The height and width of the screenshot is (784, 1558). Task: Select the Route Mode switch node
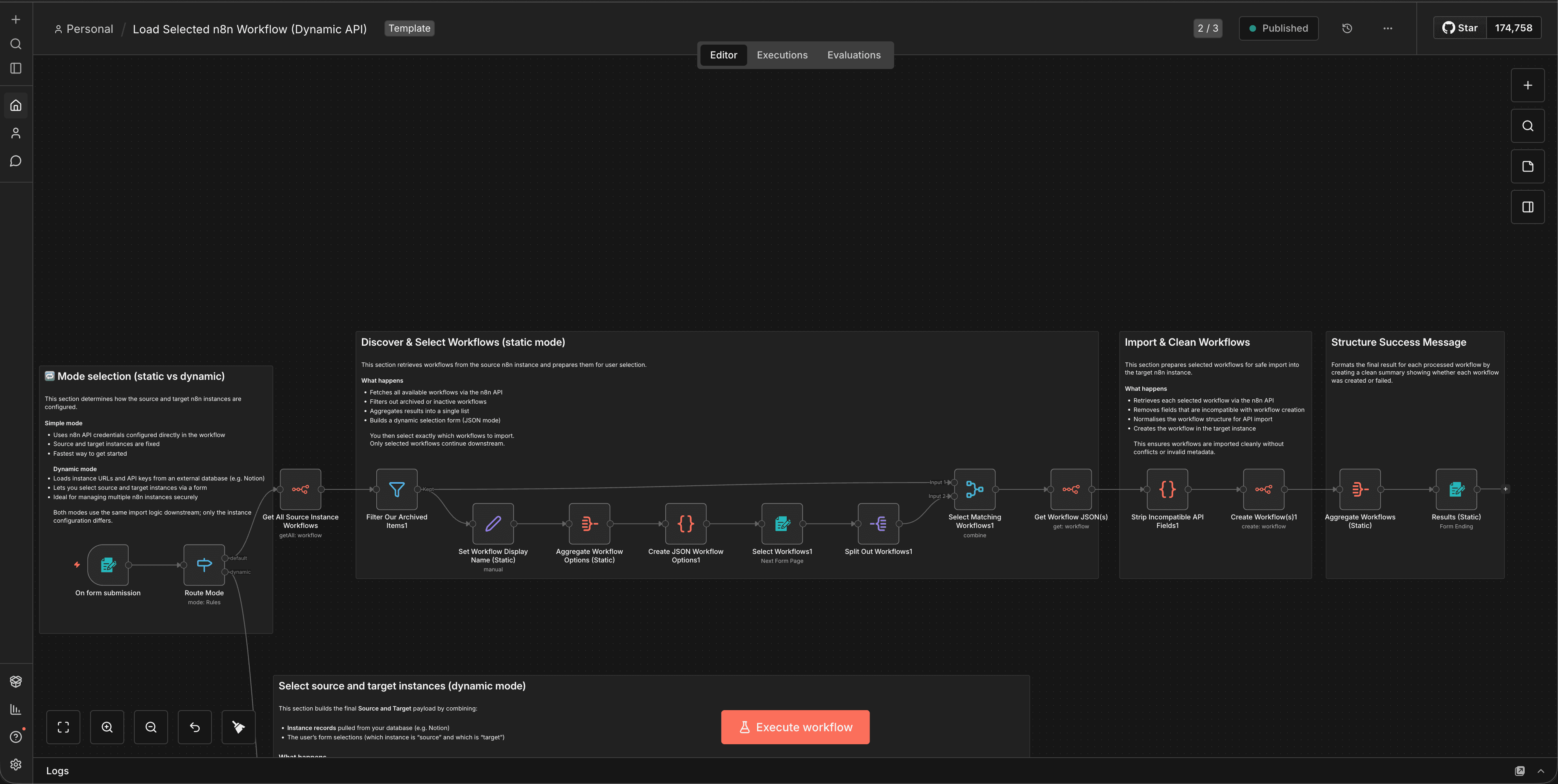(x=204, y=564)
